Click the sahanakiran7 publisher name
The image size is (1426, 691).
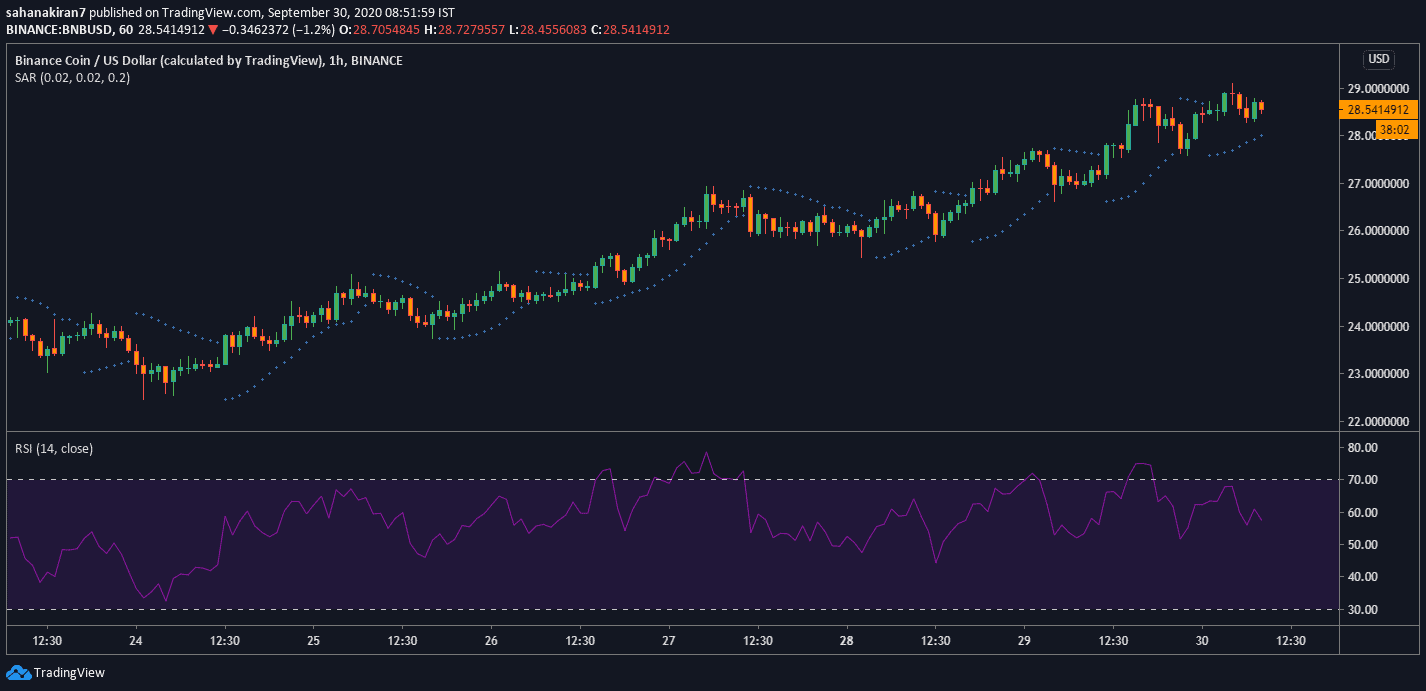45,12
